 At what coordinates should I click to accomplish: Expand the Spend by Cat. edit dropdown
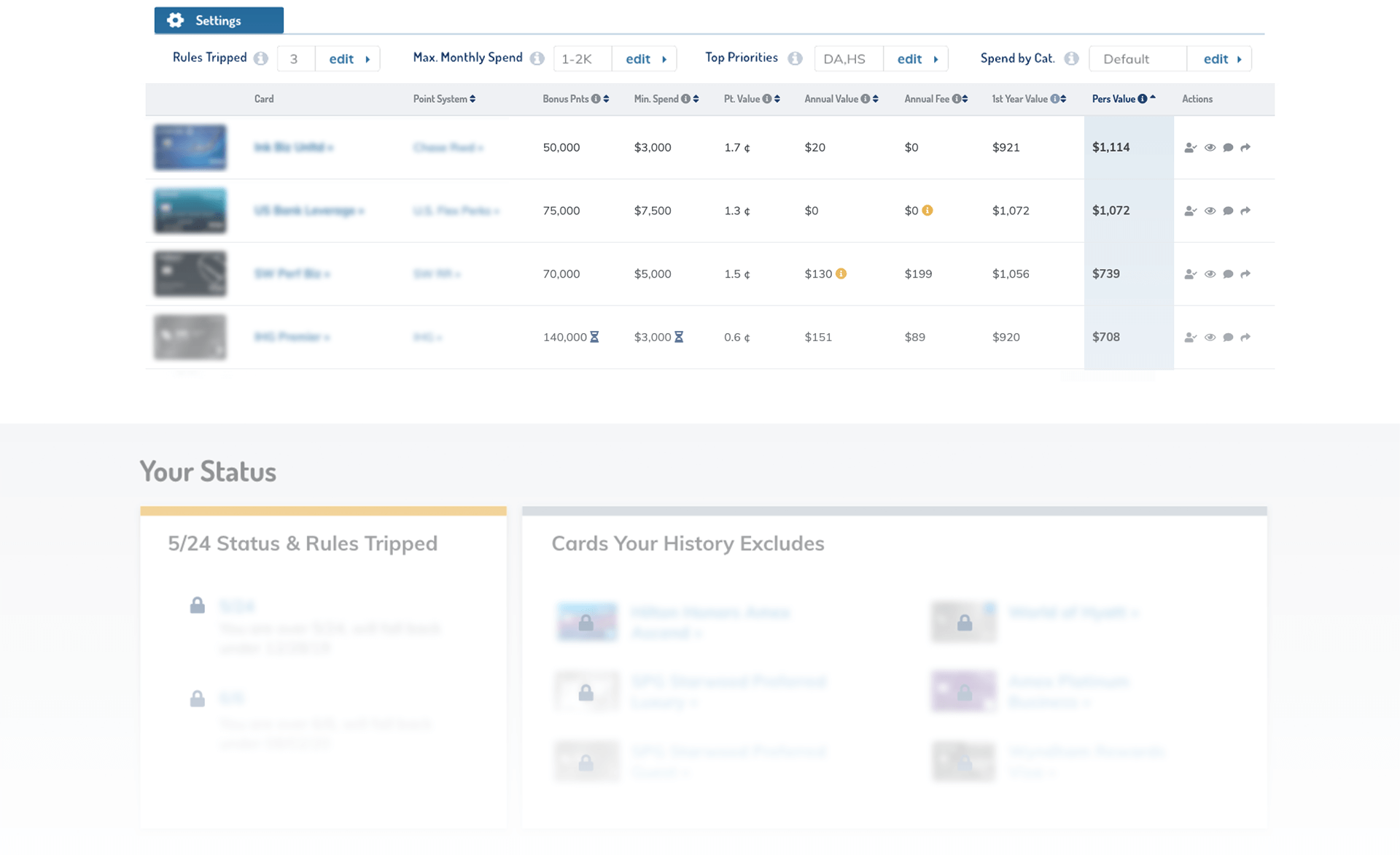click(1221, 58)
